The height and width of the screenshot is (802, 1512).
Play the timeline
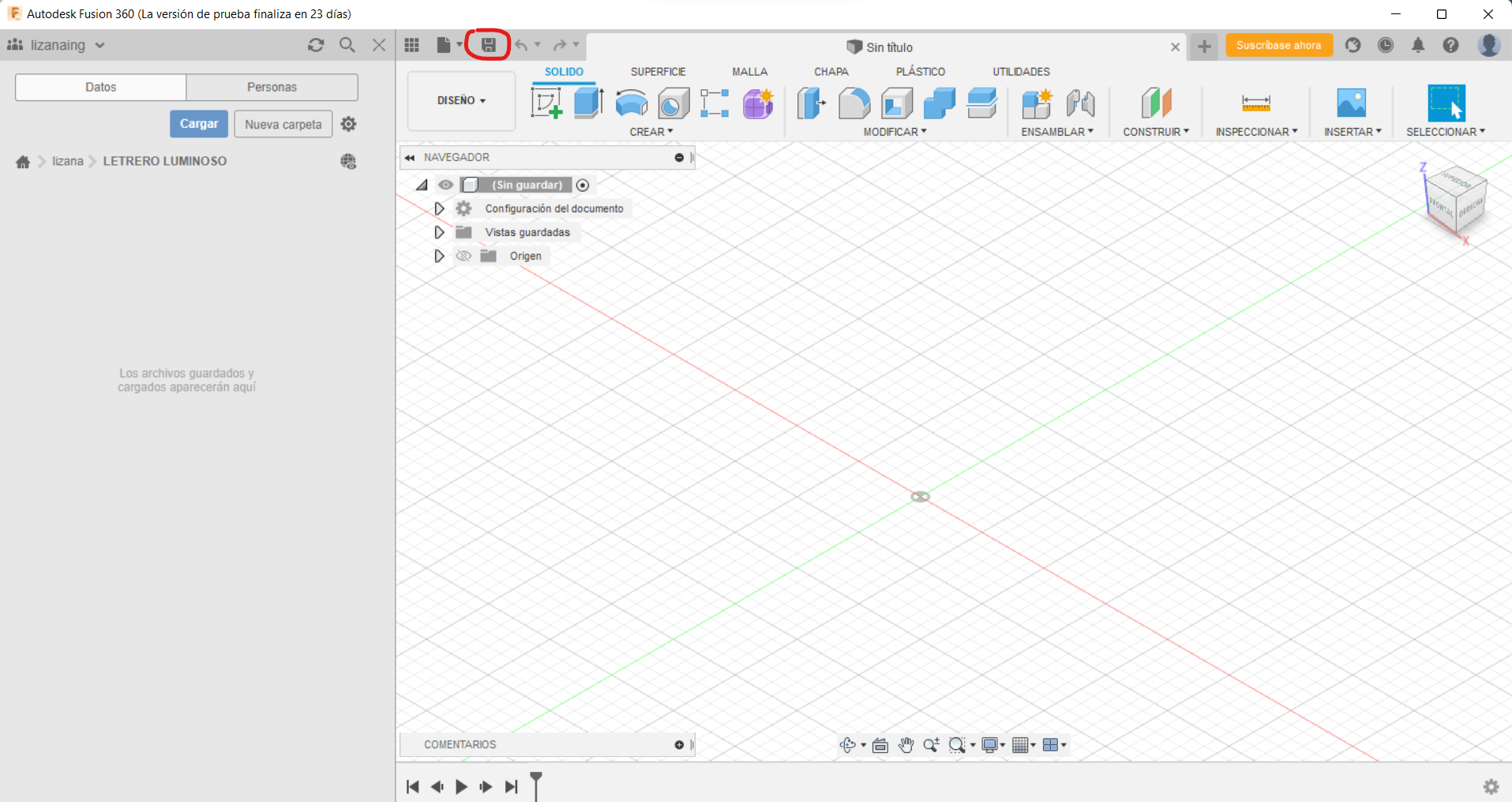coord(462,786)
